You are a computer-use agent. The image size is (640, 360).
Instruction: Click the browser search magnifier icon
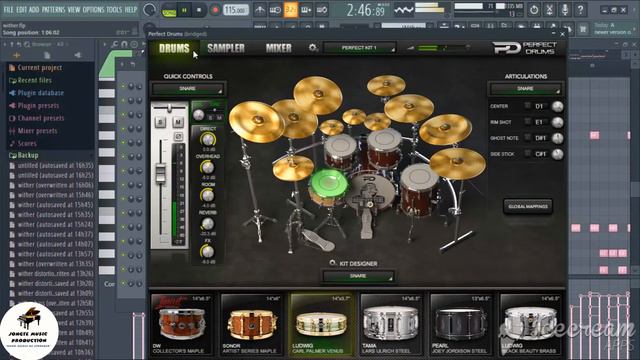click(27, 44)
